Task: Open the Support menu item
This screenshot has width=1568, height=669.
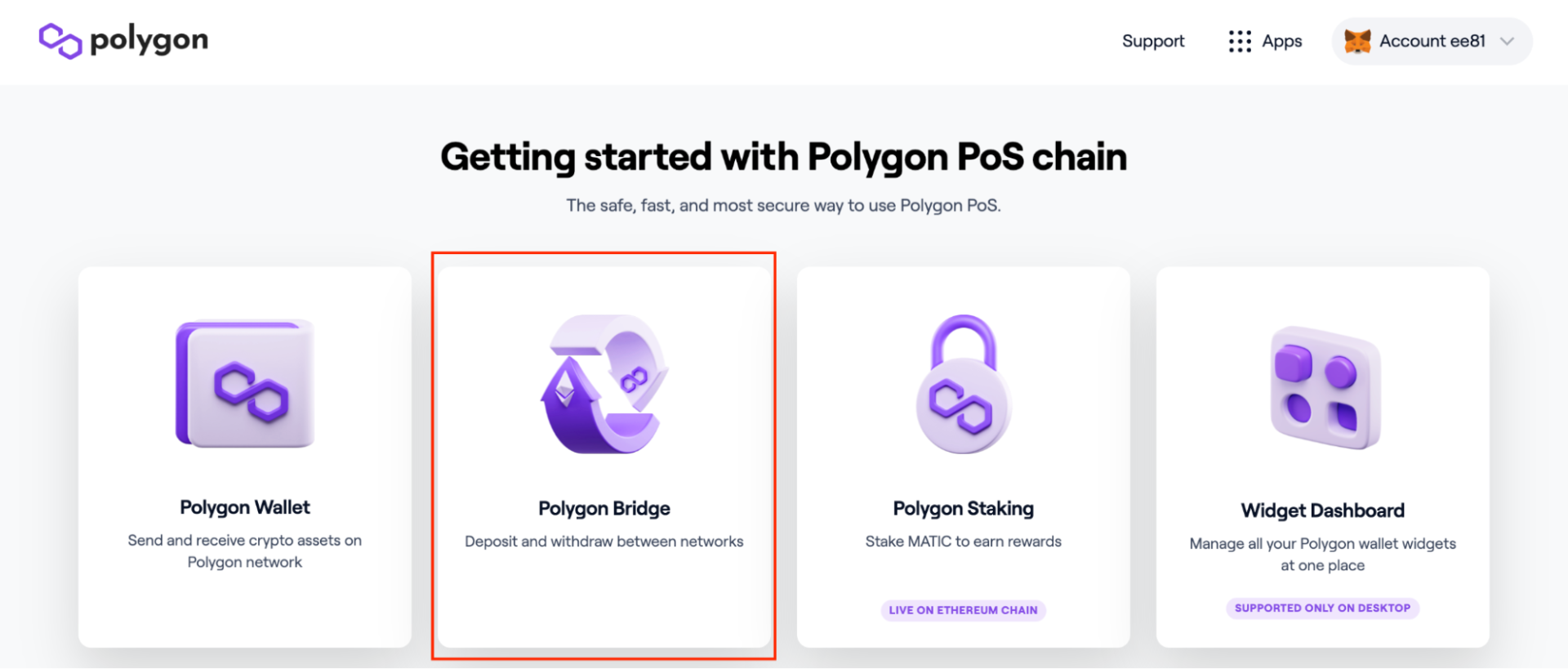Action: pyautogui.click(x=1152, y=42)
